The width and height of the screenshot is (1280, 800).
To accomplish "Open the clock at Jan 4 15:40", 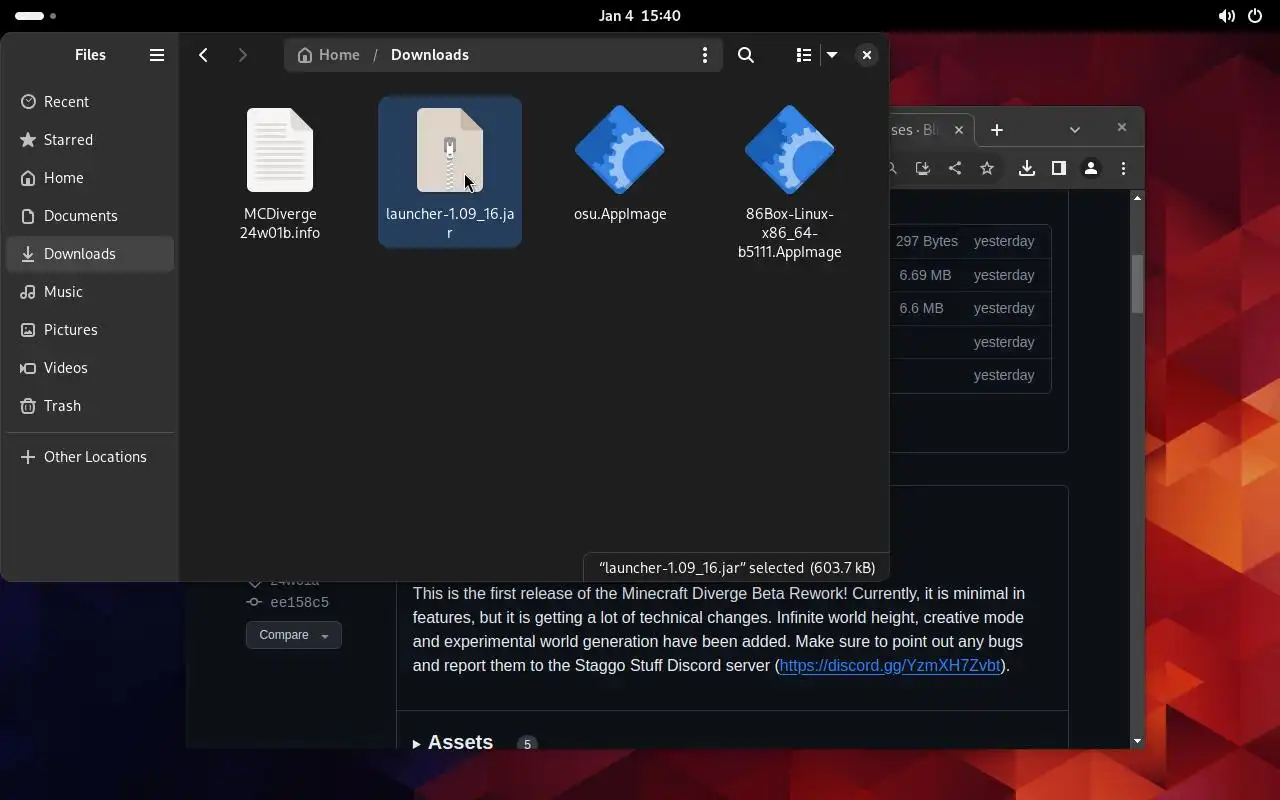I will click(x=640, y=16).
